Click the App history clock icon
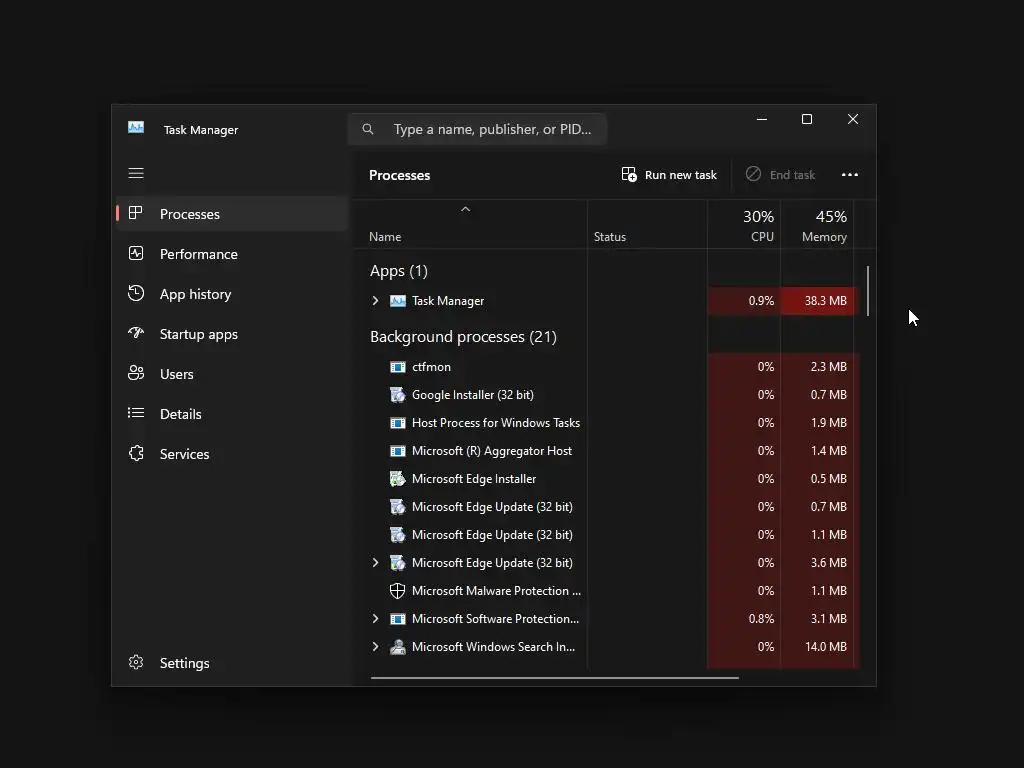The image size is (1024, 768). tap(136, 293)
